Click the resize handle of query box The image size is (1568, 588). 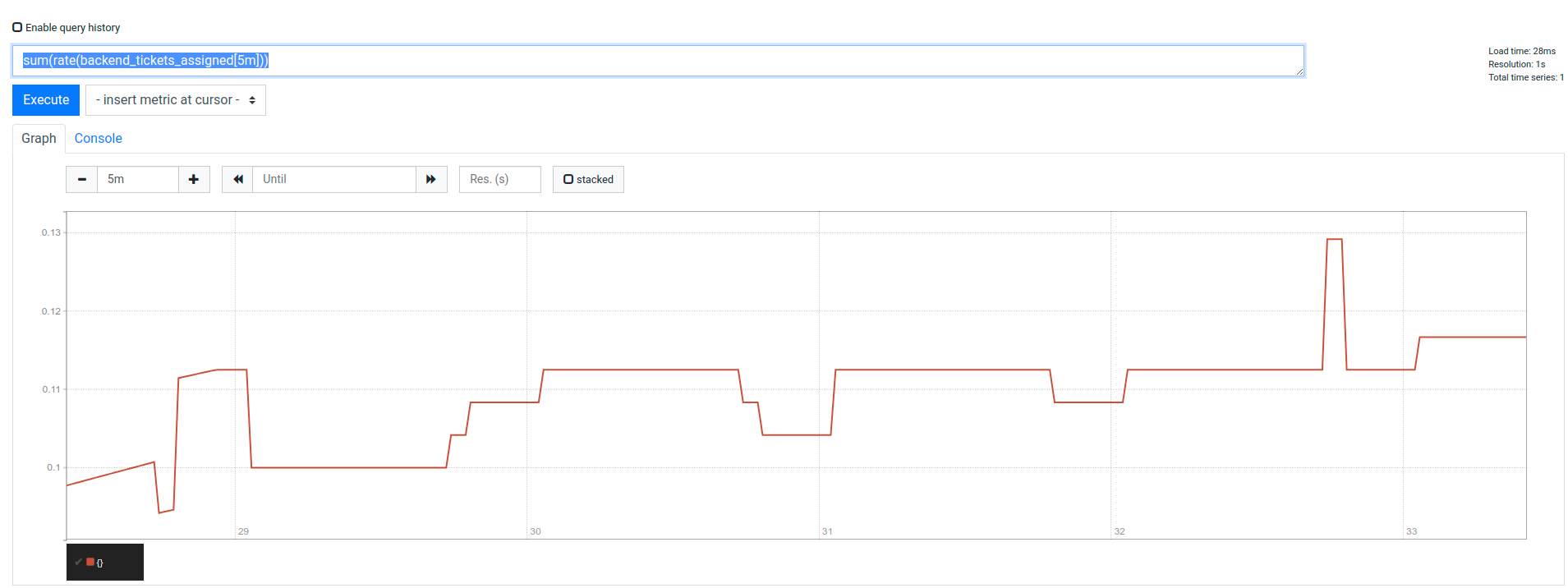pos(1299,72)
